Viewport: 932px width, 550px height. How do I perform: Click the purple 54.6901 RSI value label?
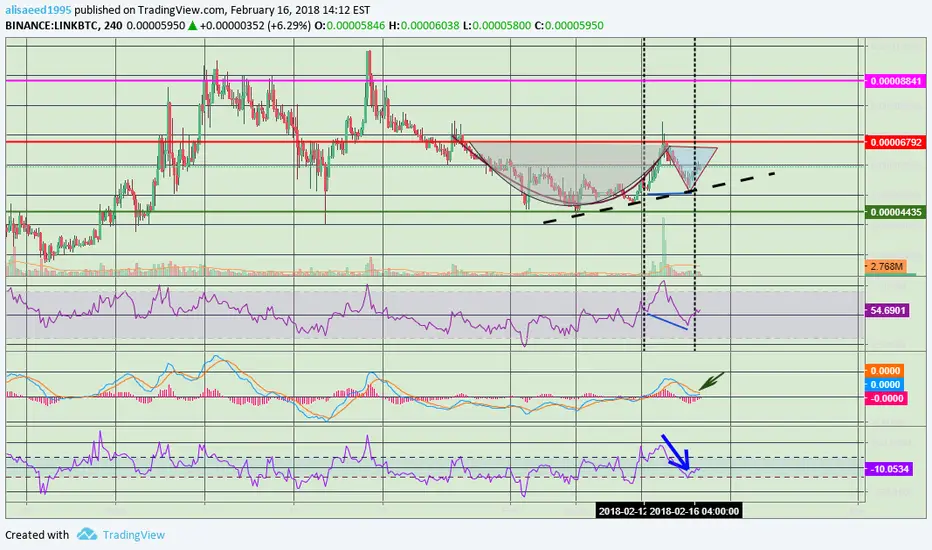[x=887, y=310]
